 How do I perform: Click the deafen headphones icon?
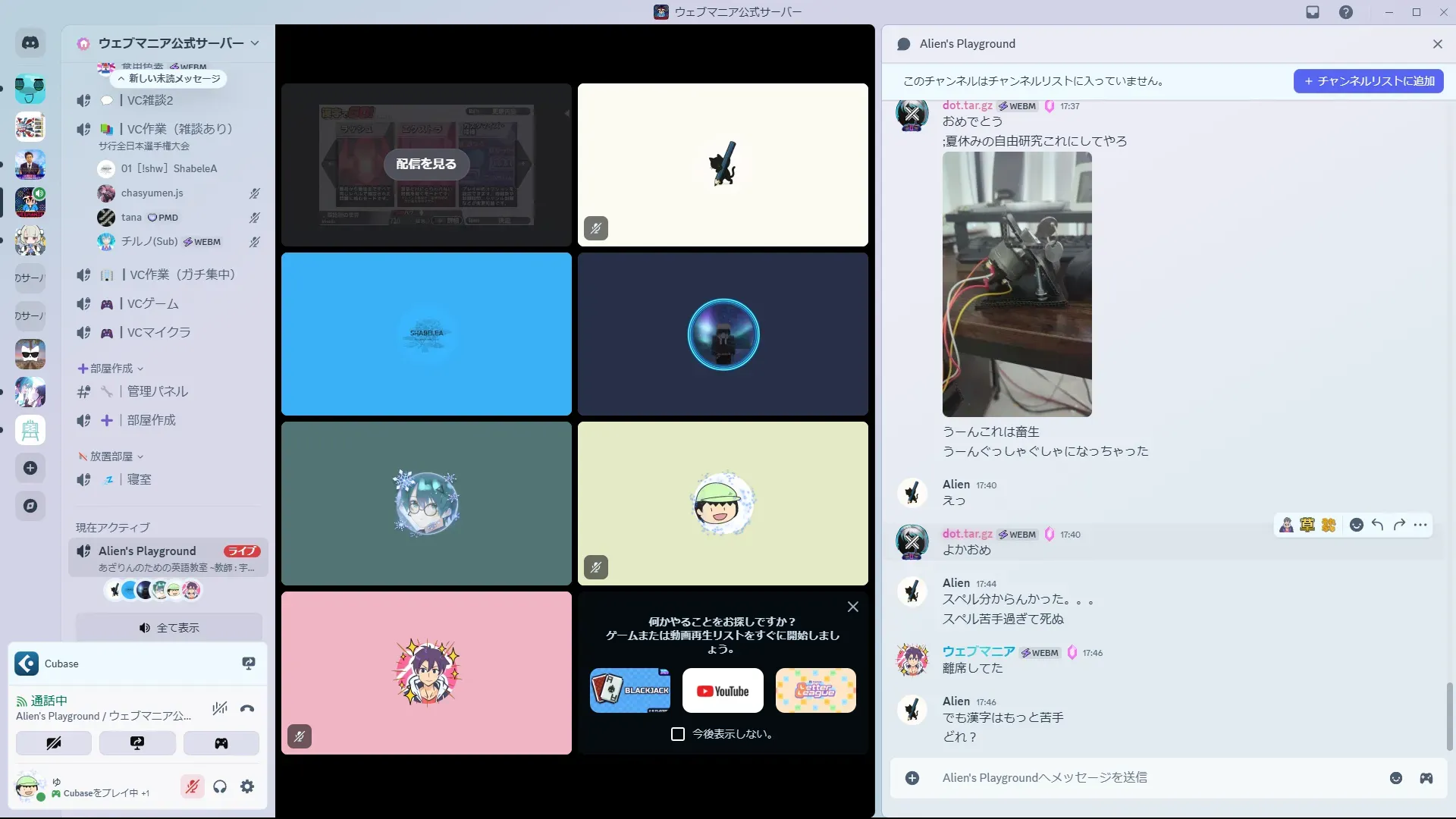pos(220,787)
